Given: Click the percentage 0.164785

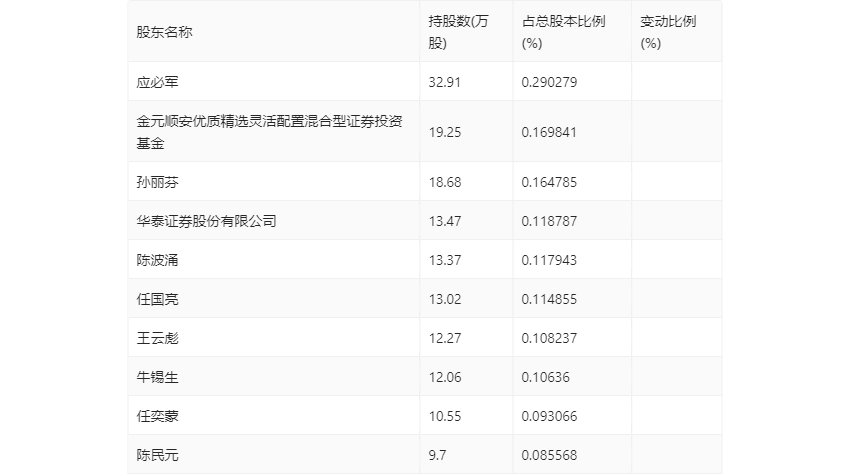Looking at the screenshot, I should (x=549, y=182).
